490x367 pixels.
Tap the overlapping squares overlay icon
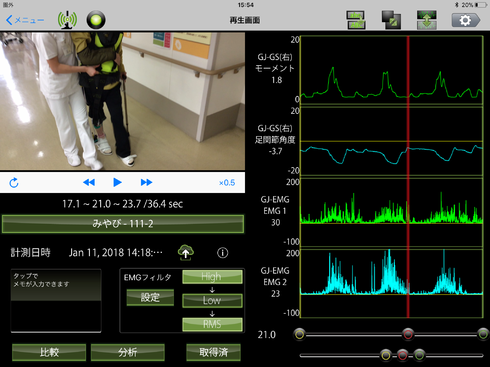[391, 20]
